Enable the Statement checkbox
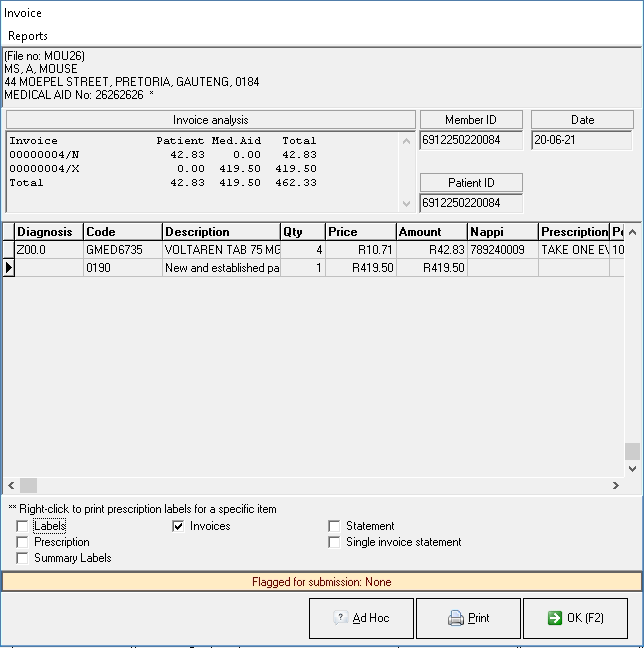The width and height of the screenshot is (644, 648). click(334, 526)
